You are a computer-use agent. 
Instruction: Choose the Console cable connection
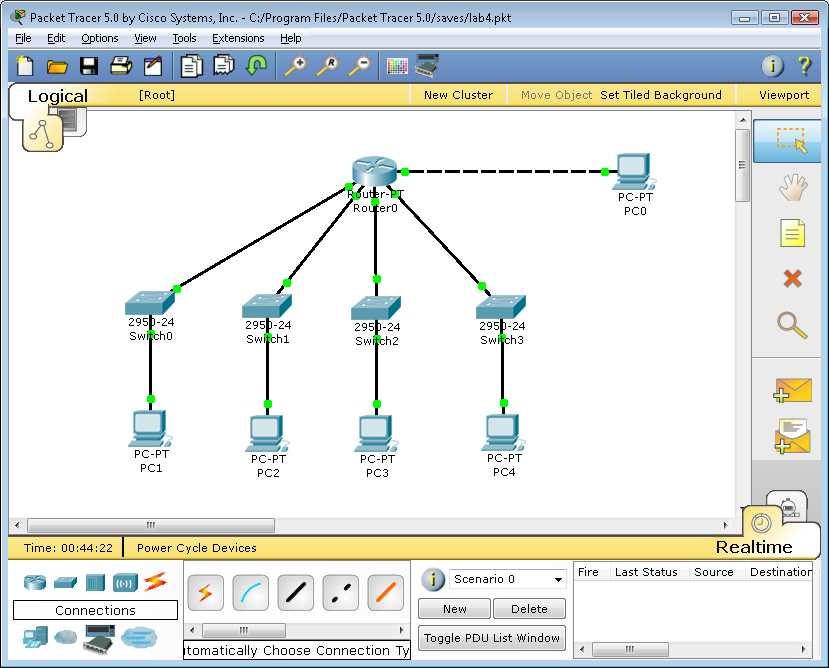251,592
